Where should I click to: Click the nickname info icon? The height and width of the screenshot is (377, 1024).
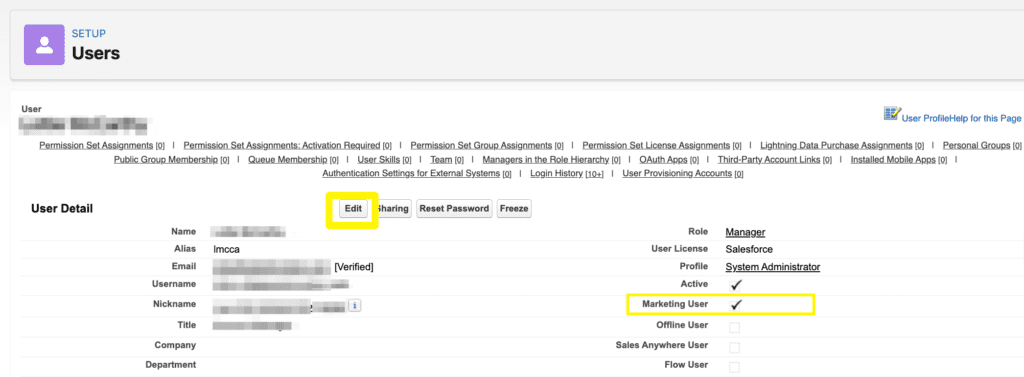pyautogui.click(x=355, y=305)
